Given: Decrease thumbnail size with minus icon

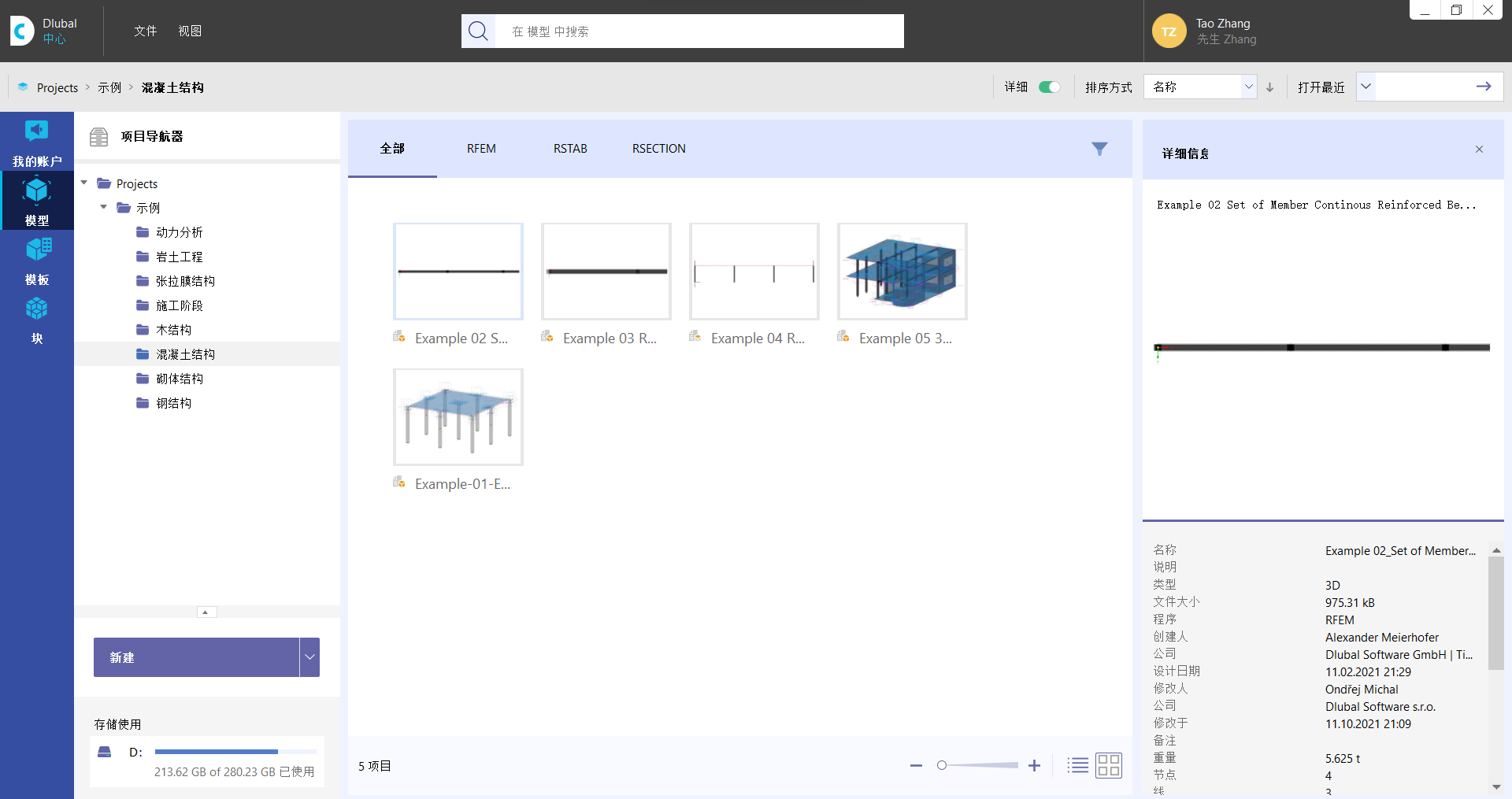Looking at the screenshot, I should (916, 765).
